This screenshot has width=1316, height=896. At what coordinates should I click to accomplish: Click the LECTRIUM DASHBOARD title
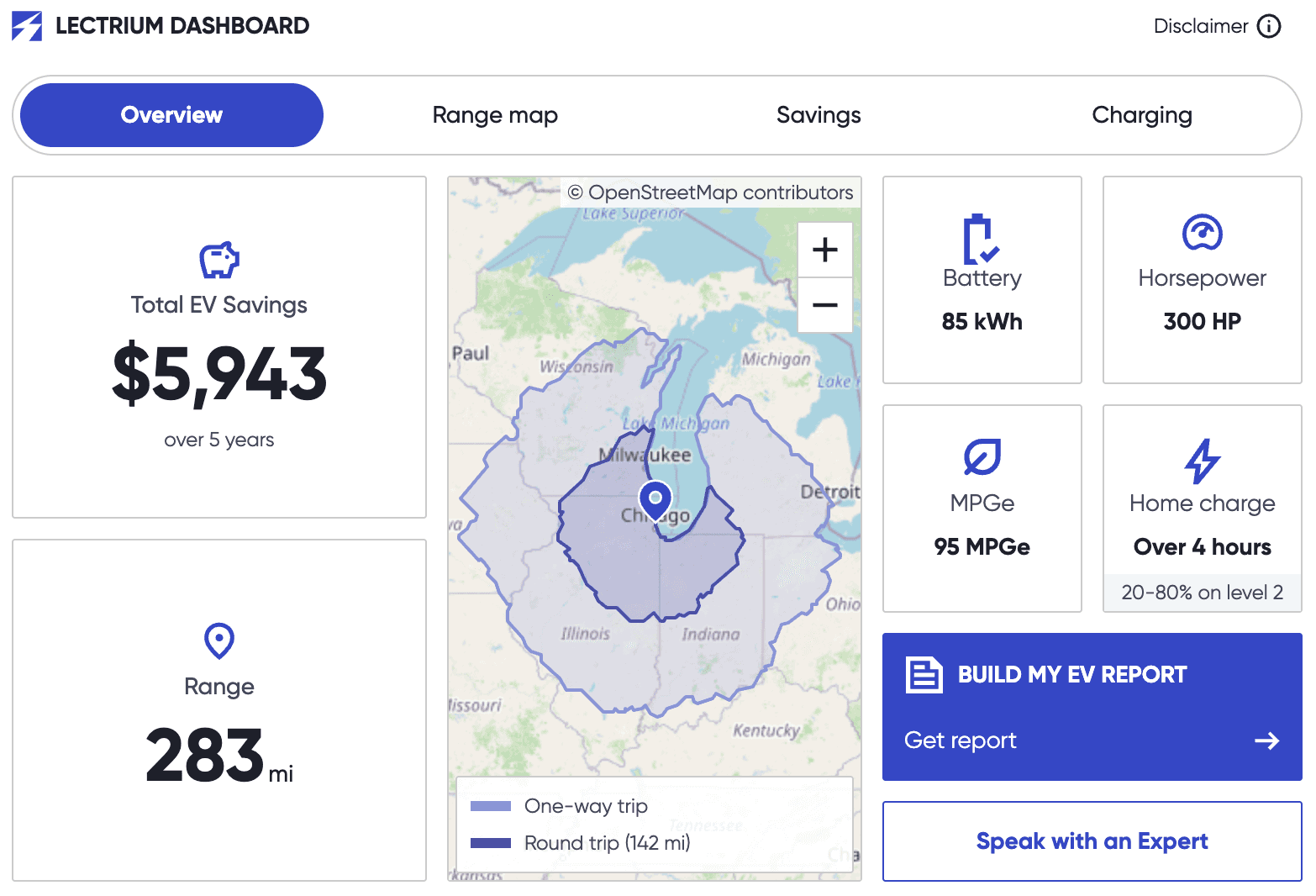(182, 26)
